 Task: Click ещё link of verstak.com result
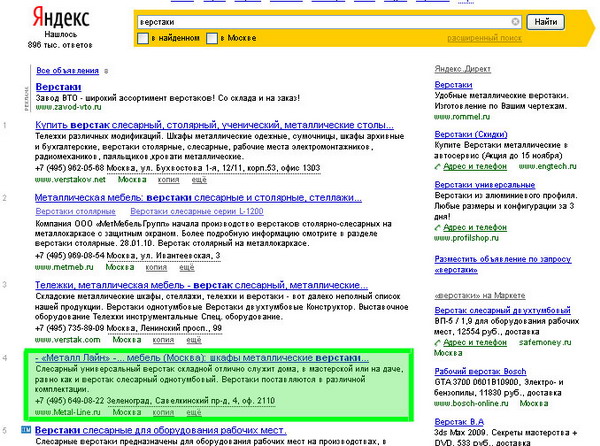(194, 340)
